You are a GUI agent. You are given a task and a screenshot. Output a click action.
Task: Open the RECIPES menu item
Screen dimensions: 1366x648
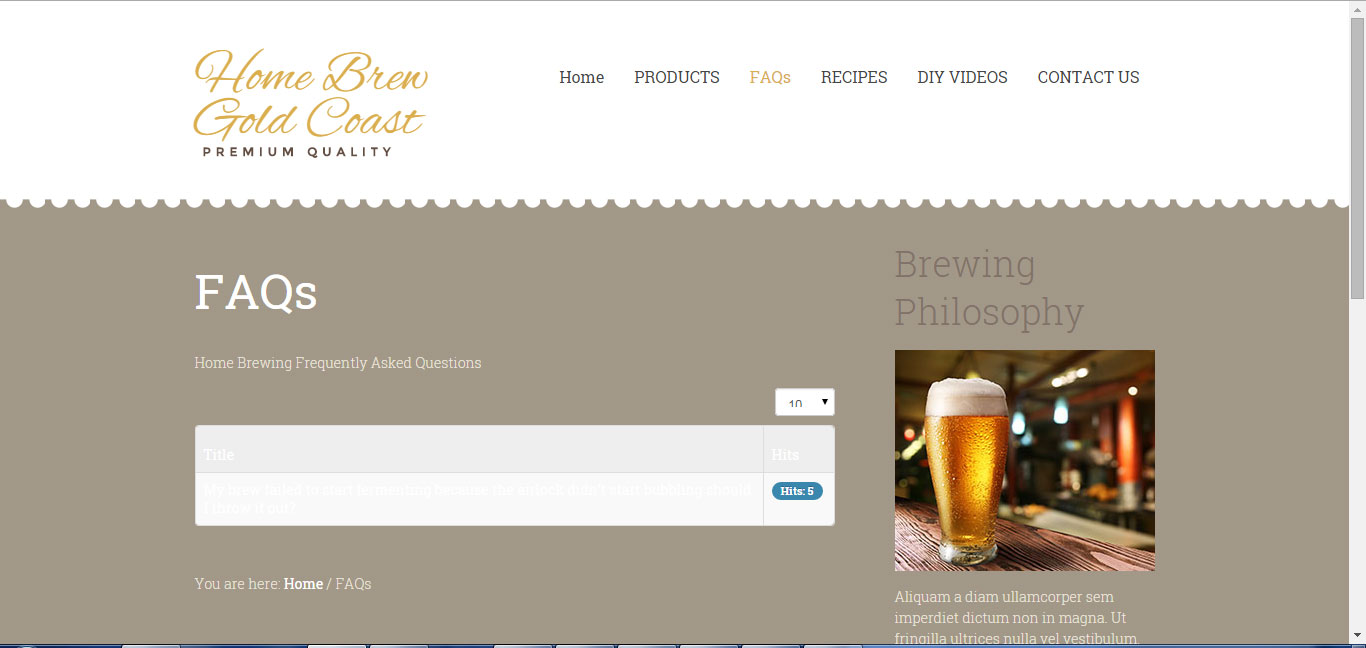pos(854,77)
